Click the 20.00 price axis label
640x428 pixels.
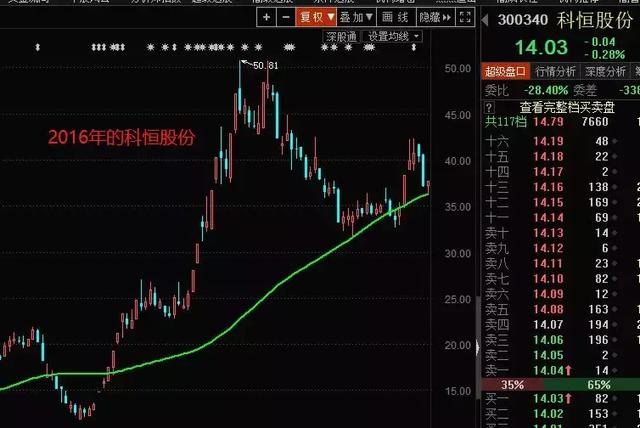(x=458, y=345)
